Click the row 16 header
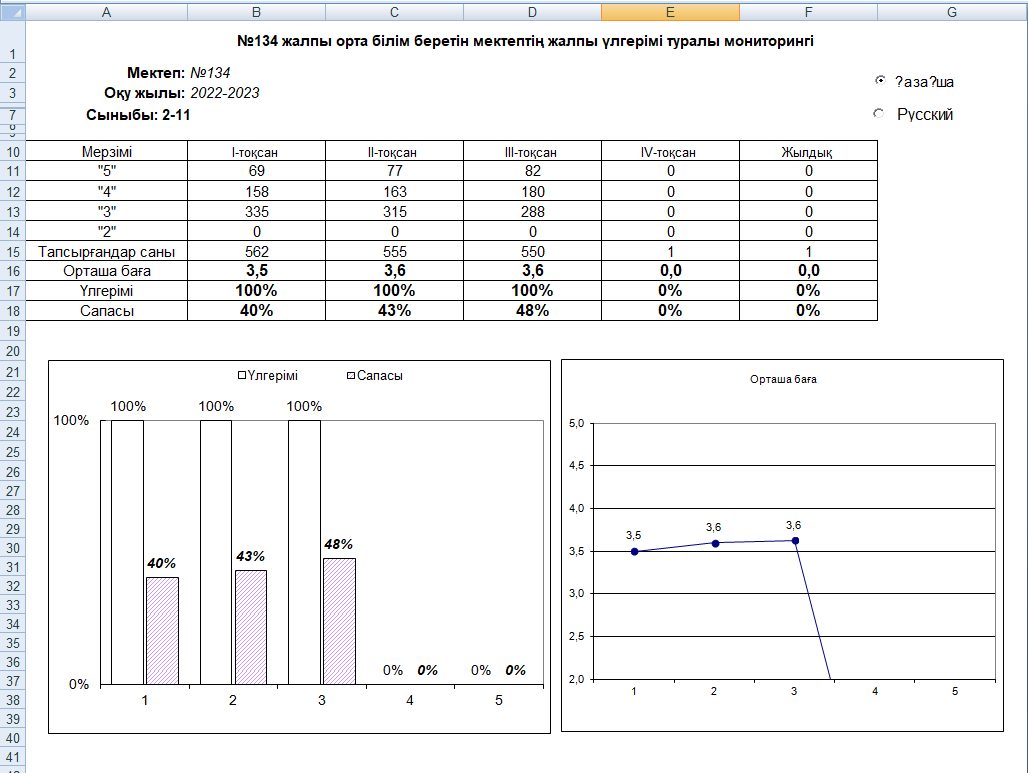Image resolution: width=1028 pixels, height=773 pixels. pyautogui.click(x=11, y=271)
